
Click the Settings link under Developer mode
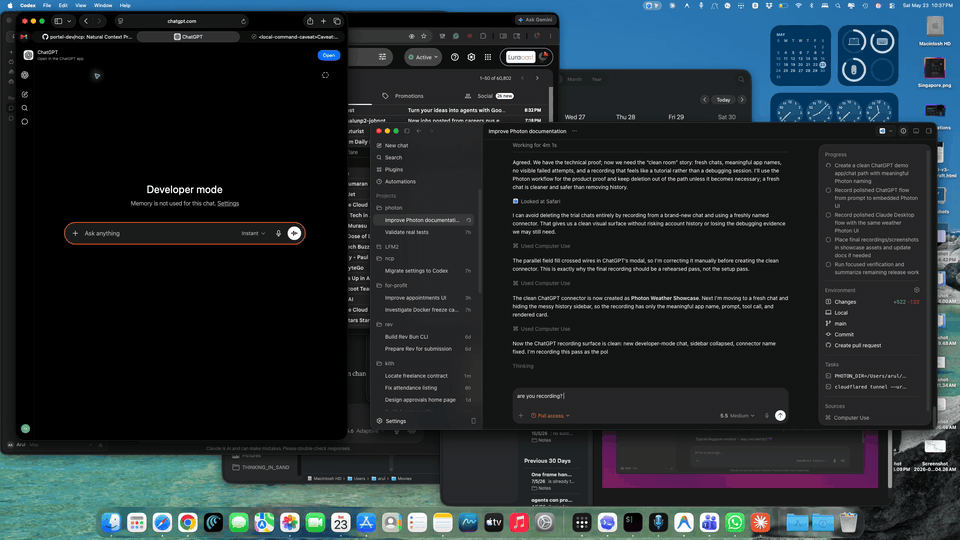click(x=228, y=203)
